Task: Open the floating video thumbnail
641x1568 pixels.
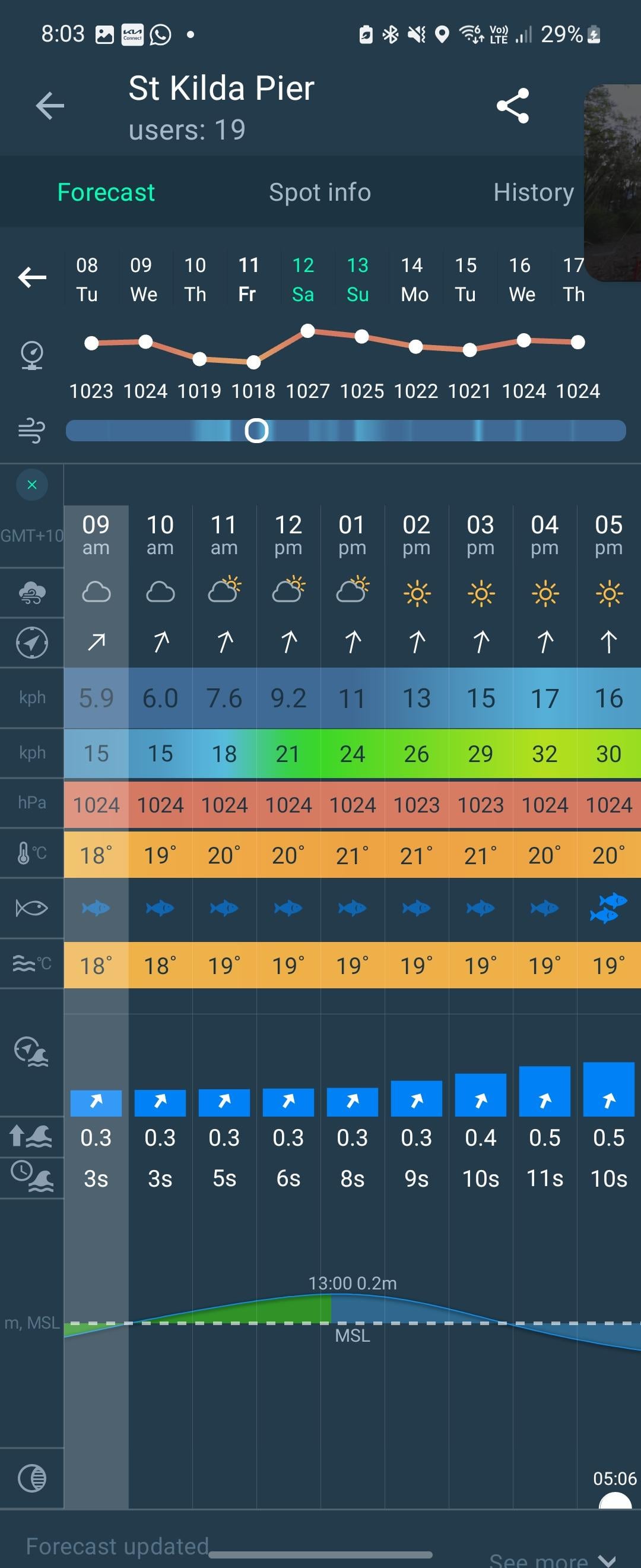Action: 613,182
